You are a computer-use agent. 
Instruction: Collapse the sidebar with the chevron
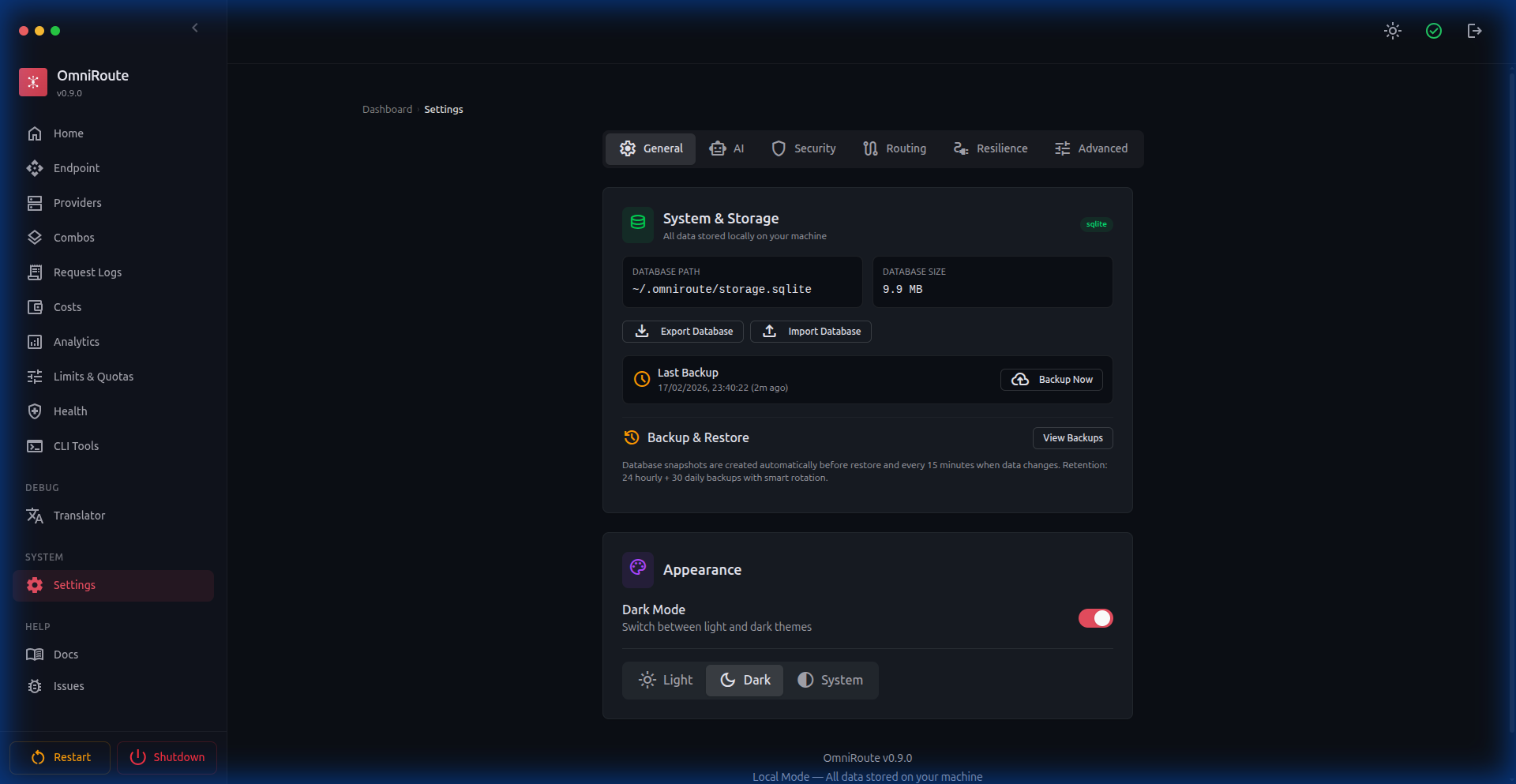coord(195,28)
